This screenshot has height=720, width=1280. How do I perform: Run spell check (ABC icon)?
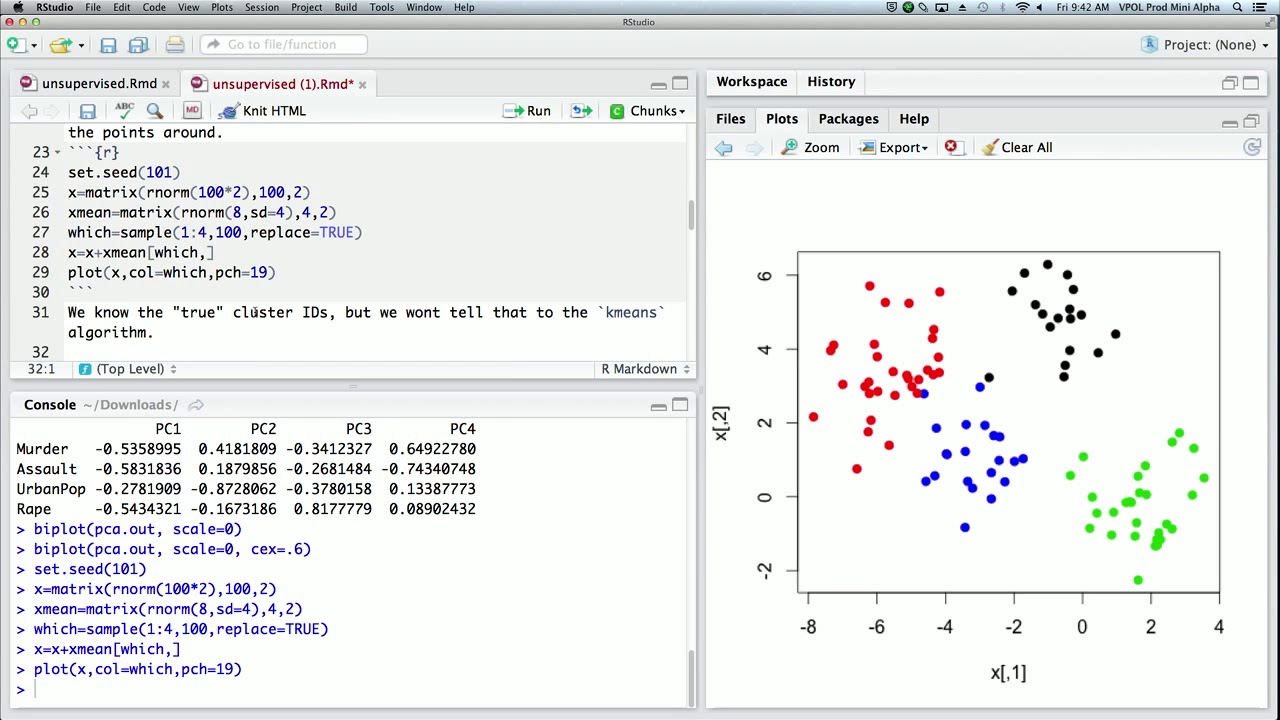point(124,111)
